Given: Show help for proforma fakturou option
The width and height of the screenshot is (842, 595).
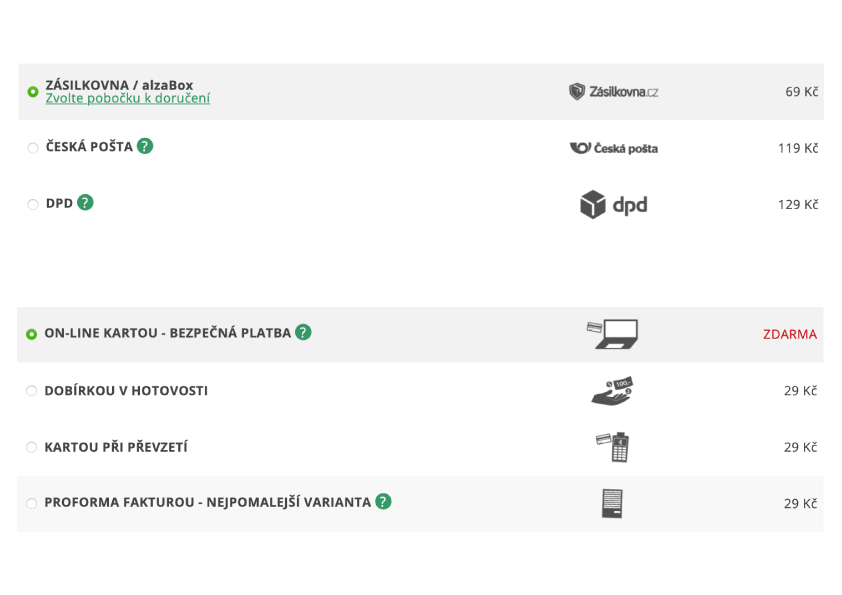Looking at the screenshot, I should pos(383,502).
